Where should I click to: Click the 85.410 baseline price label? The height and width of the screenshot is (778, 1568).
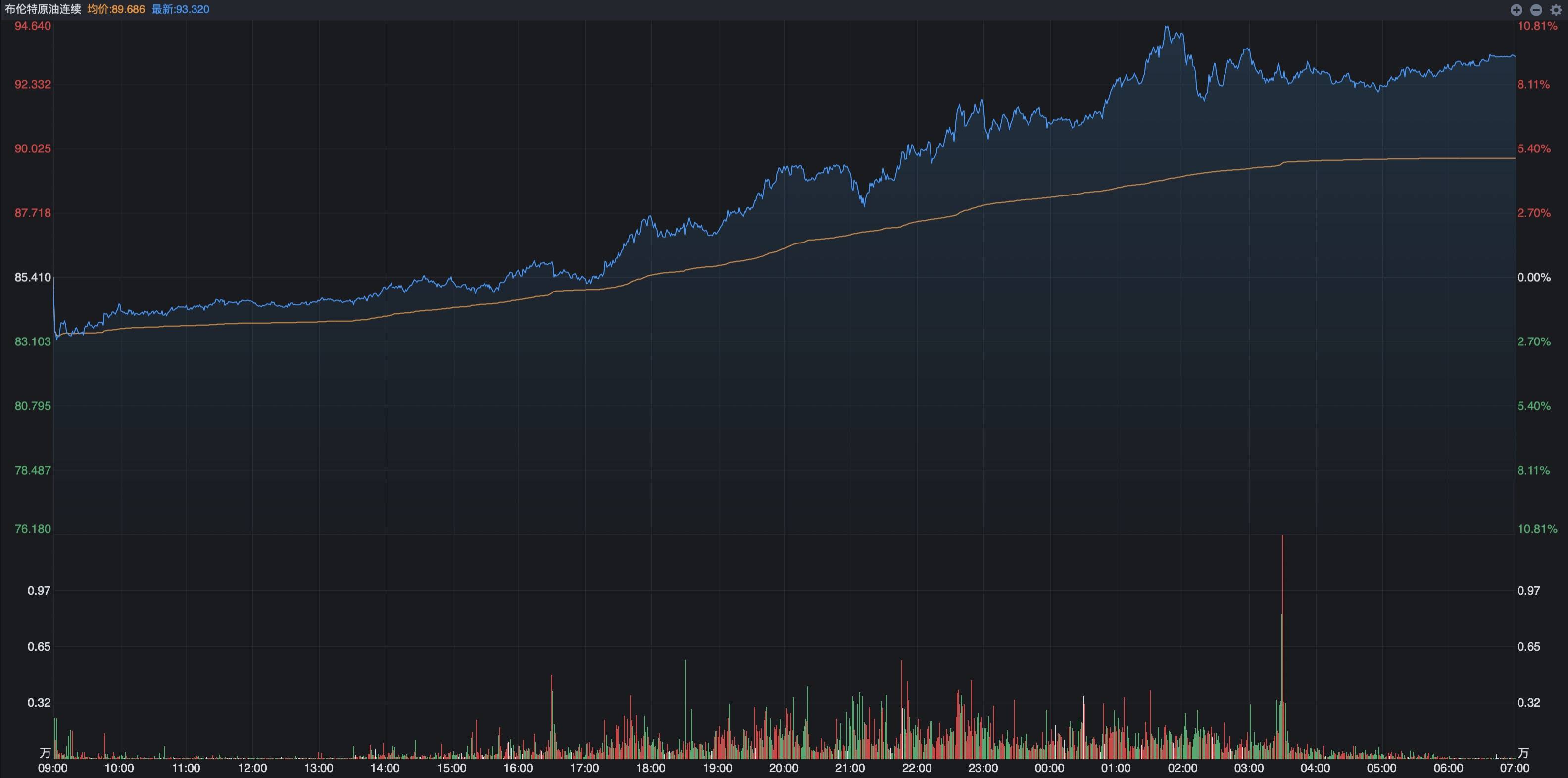pyautogui.click(x=33, y=278)
